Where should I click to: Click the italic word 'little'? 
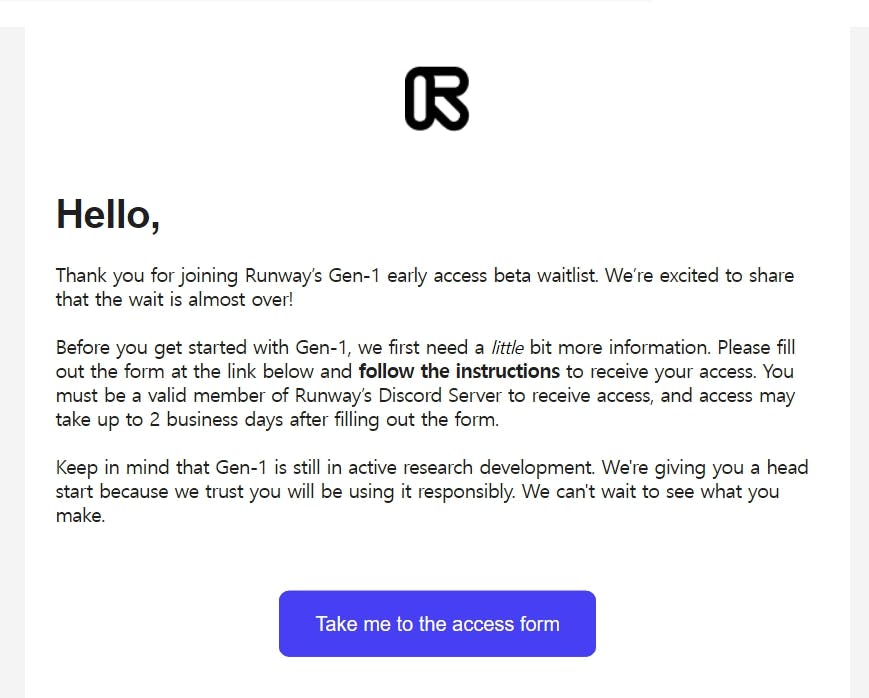(x=507, y=348)
